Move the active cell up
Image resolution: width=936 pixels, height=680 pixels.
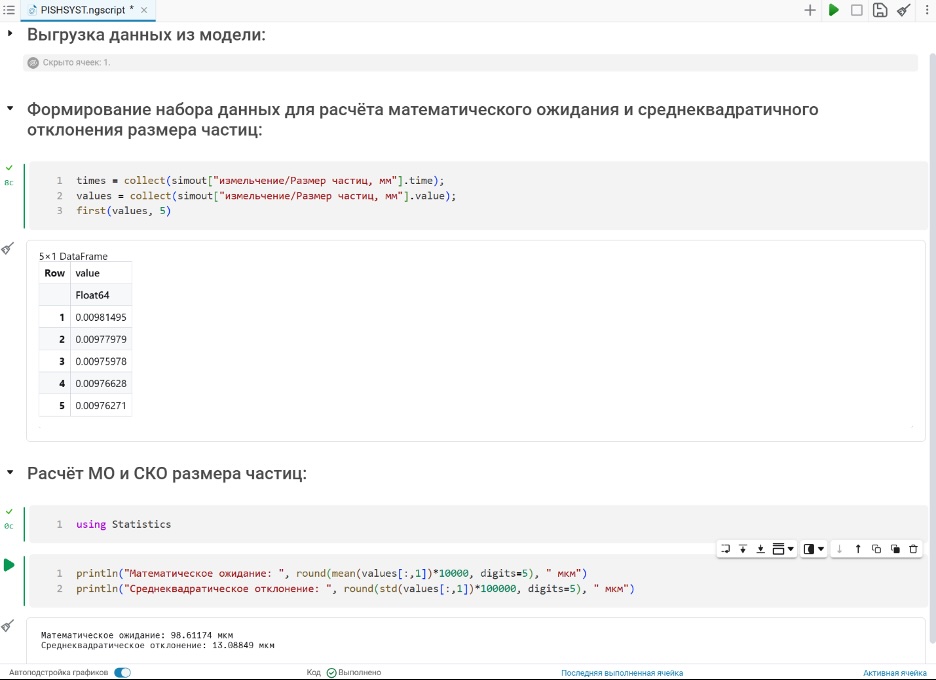click(x=858, y=549)
